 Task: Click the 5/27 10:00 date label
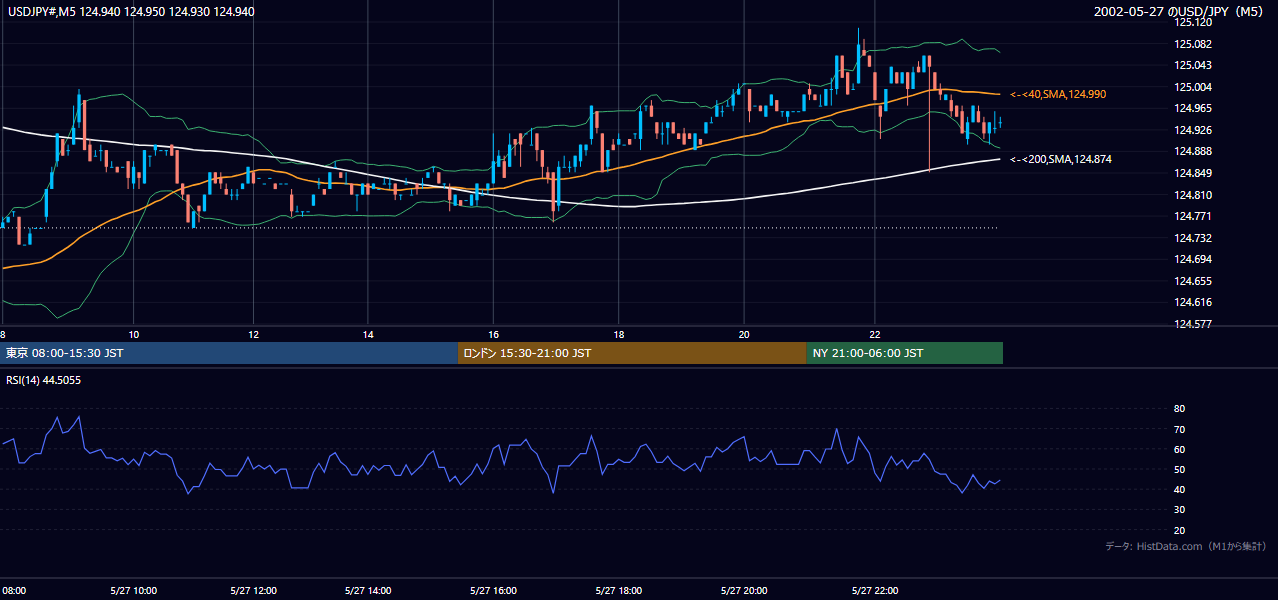pyautogui.click(x=133, y=590)
